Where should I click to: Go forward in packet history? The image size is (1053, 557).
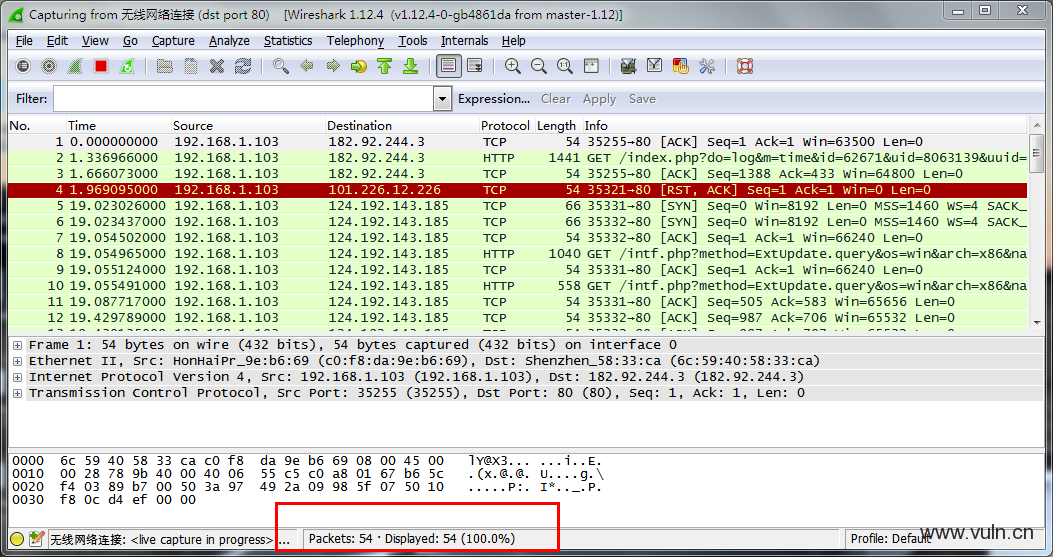(x=332, y=66)
